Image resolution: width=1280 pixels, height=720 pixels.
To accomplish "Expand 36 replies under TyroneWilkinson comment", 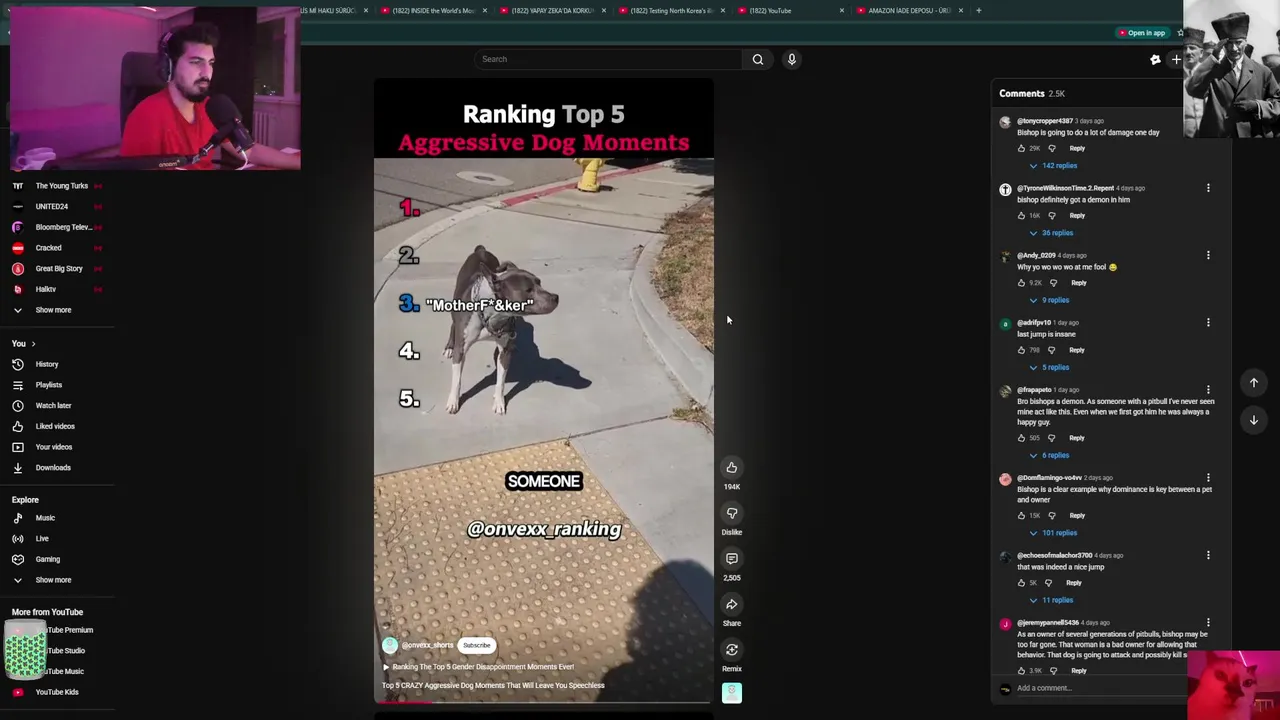I will click(1052, 233).
